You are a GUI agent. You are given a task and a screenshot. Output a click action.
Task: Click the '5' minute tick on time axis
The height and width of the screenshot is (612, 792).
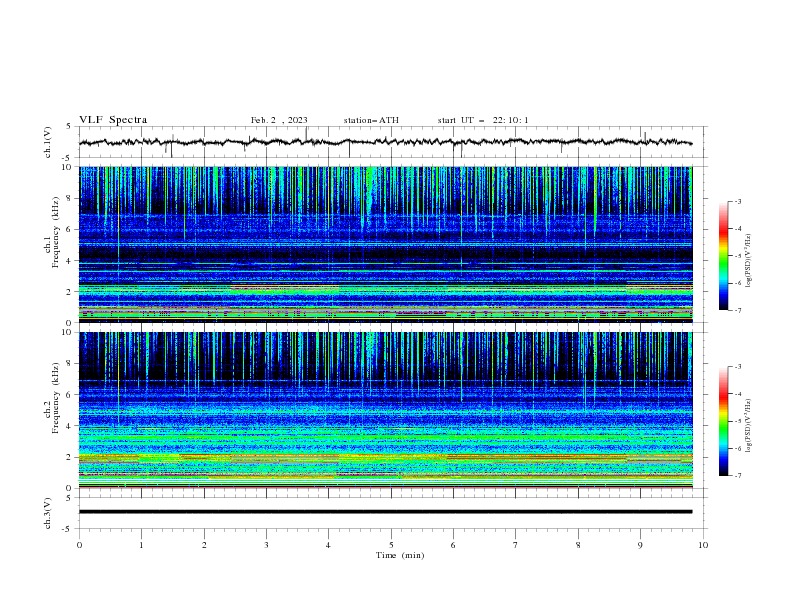click(391, 545)
